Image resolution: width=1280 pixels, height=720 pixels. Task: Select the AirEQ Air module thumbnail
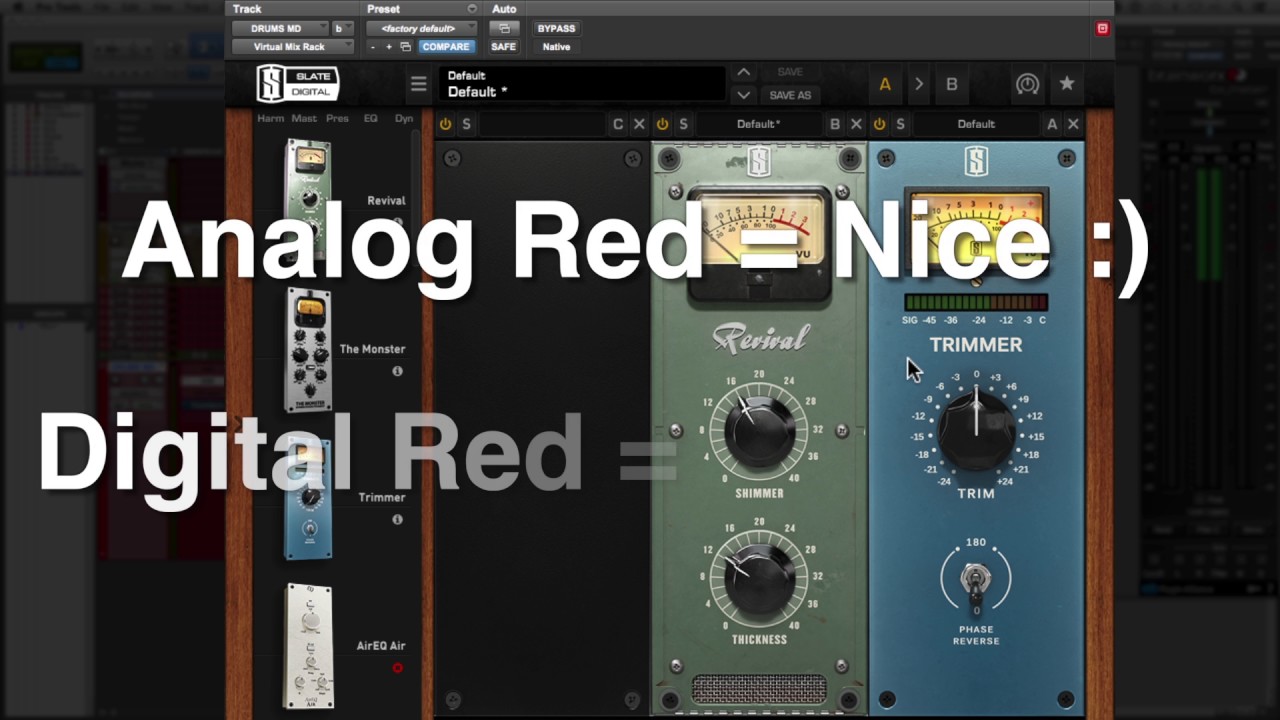pos(309,646)
